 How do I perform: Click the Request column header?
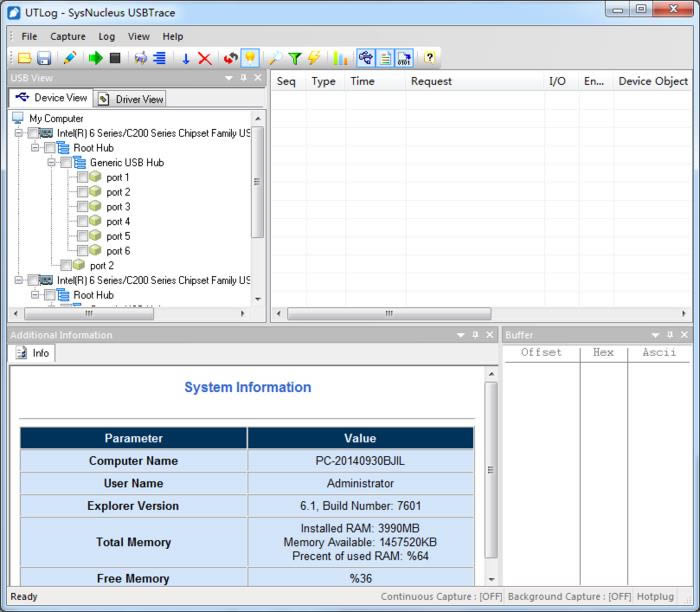point(475,81)
